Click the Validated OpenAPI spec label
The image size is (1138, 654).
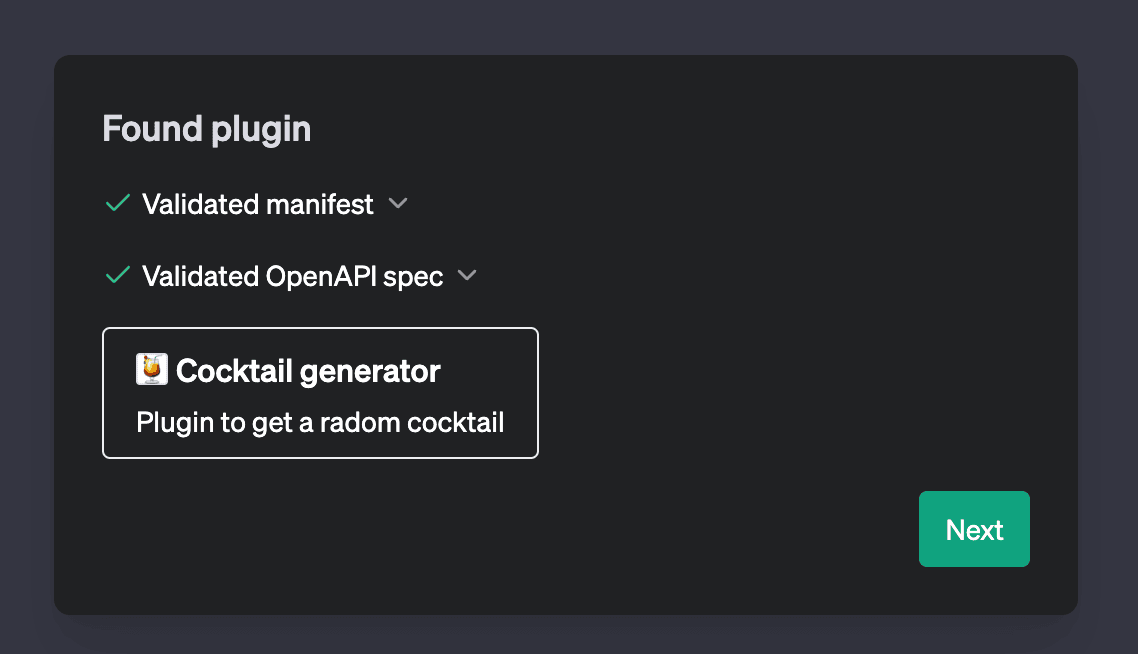click(x=293, y=276)
